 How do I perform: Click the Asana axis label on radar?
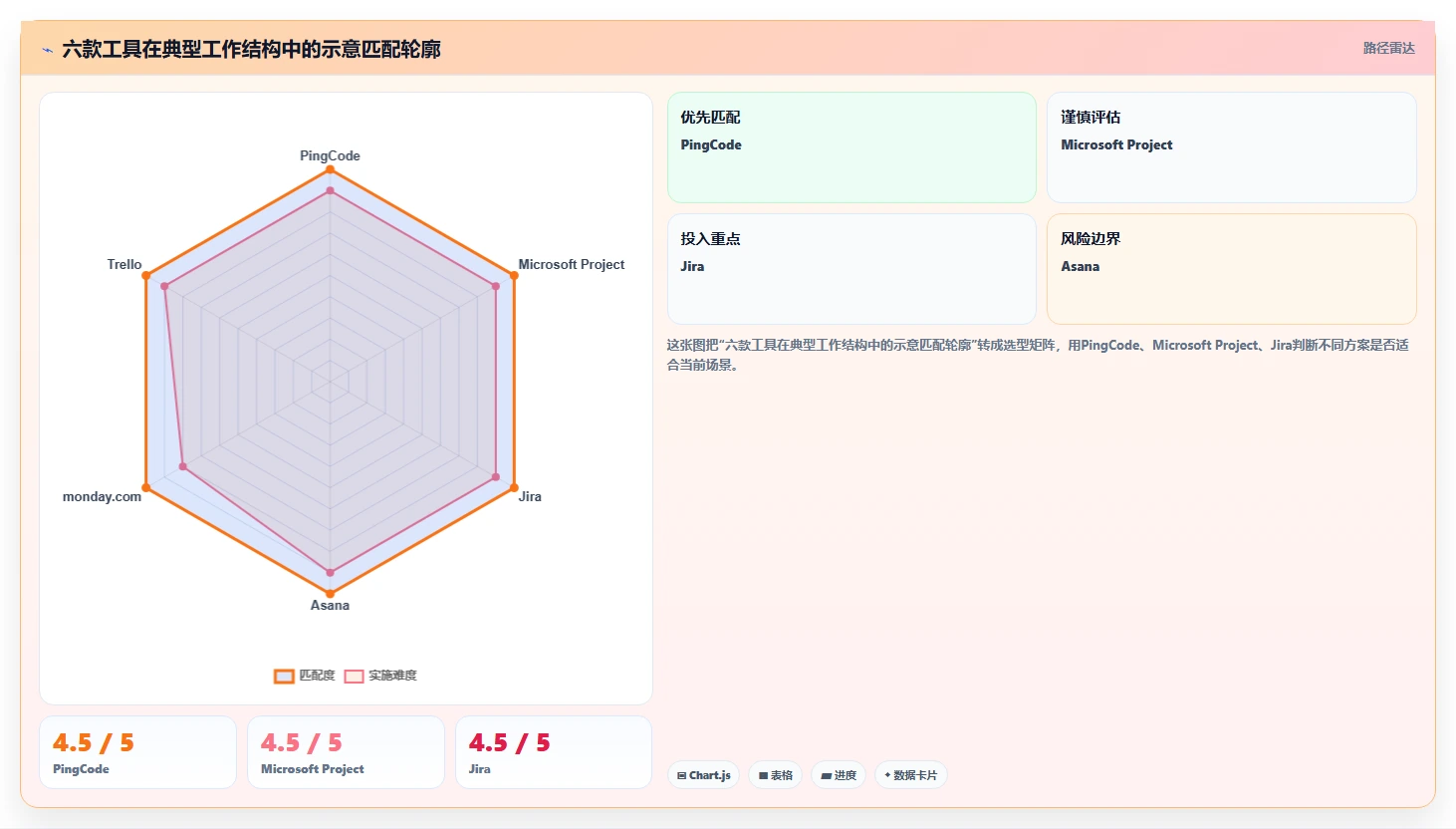pyautogui.click(x=330, y=605)
